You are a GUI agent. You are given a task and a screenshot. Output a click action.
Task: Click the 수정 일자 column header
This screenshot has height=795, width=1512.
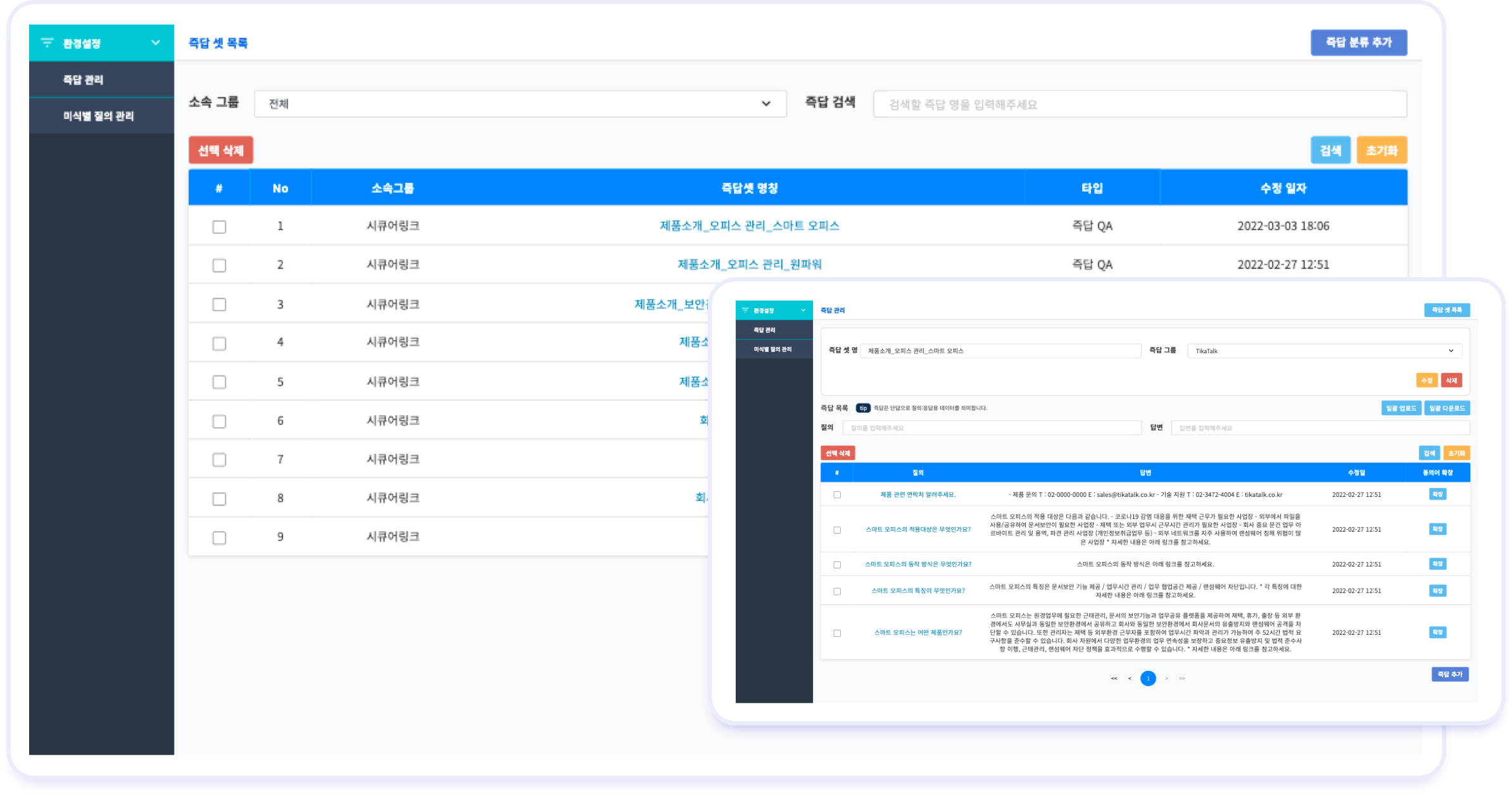[x=1283, y=188]
